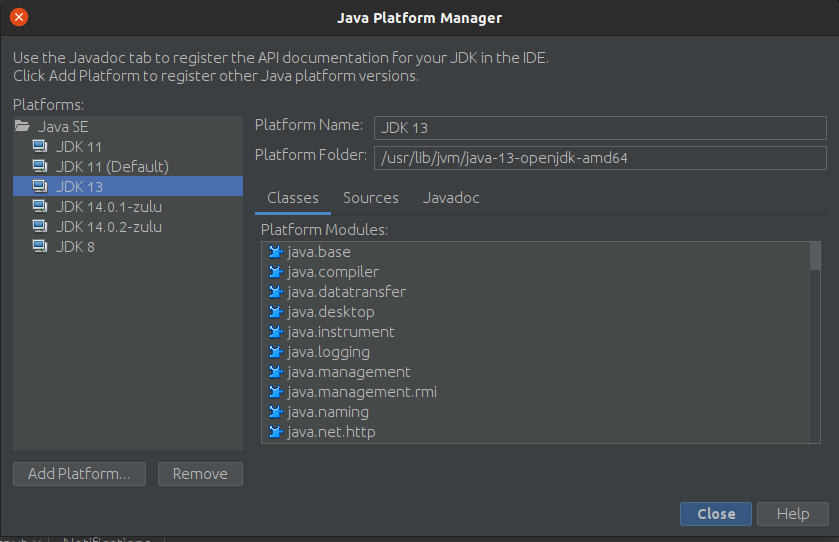839x542 pixels.
Task: Switch to the Classes tab
Action: (x=293, y=199)
